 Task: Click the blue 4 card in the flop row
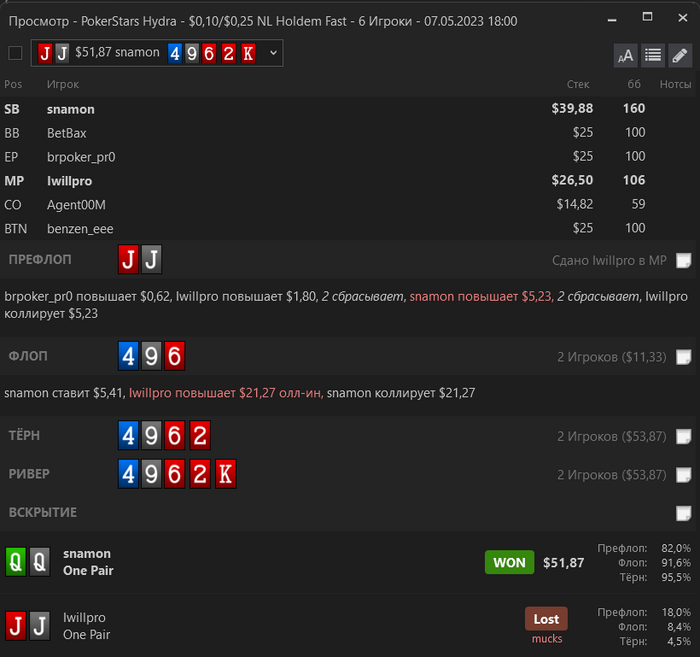pos(129,356)
